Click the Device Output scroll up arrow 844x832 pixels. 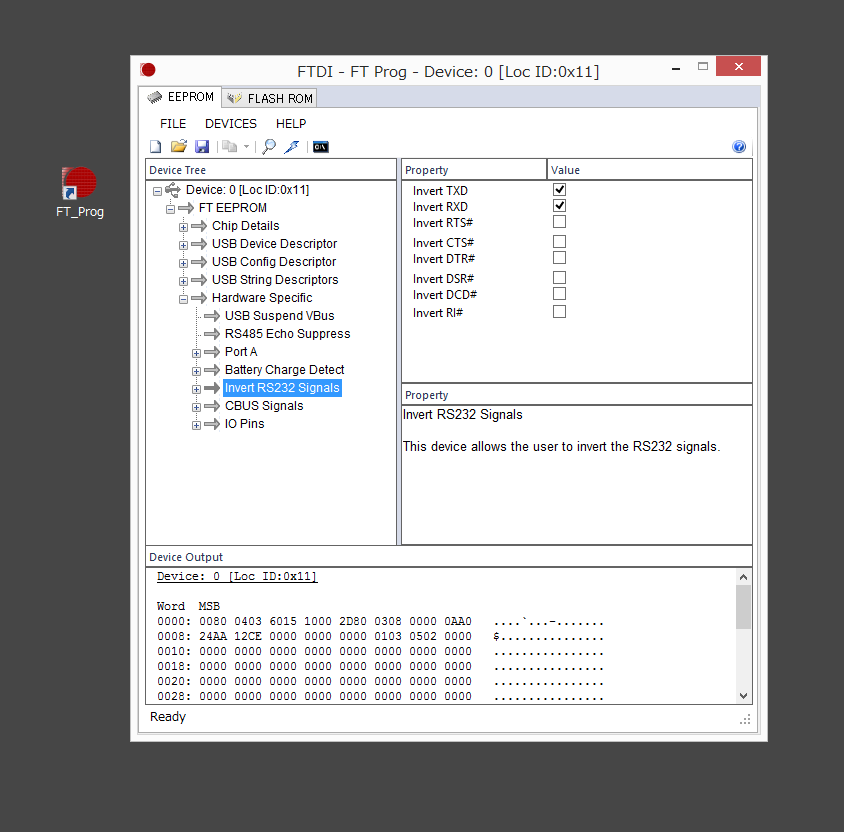(x=743, y=577)
